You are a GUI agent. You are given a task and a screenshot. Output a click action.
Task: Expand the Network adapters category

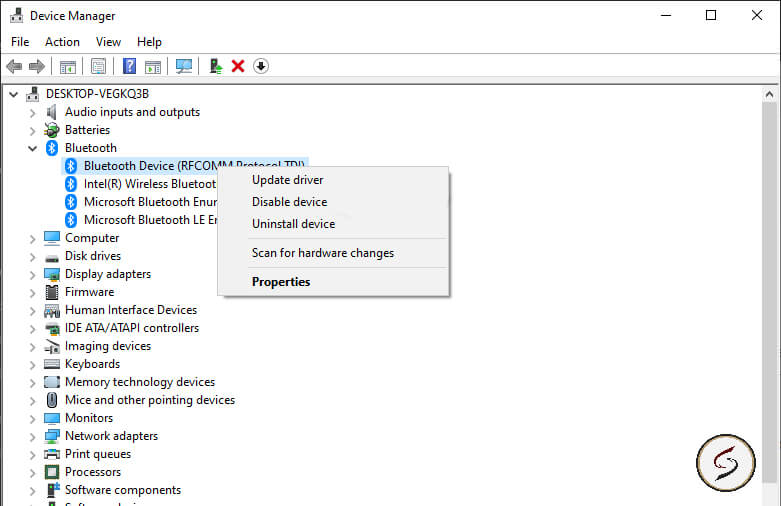click(x=32, y=437)
